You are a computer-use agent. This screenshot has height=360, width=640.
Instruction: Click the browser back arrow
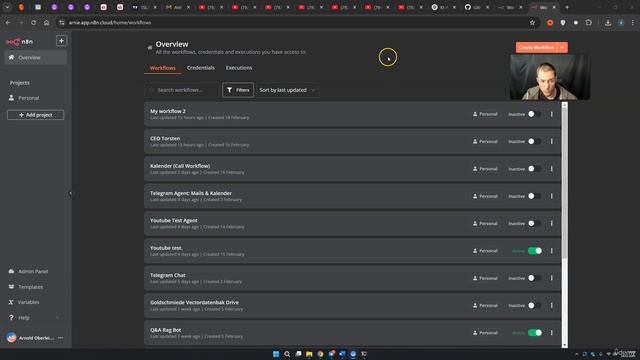[8, 23]
